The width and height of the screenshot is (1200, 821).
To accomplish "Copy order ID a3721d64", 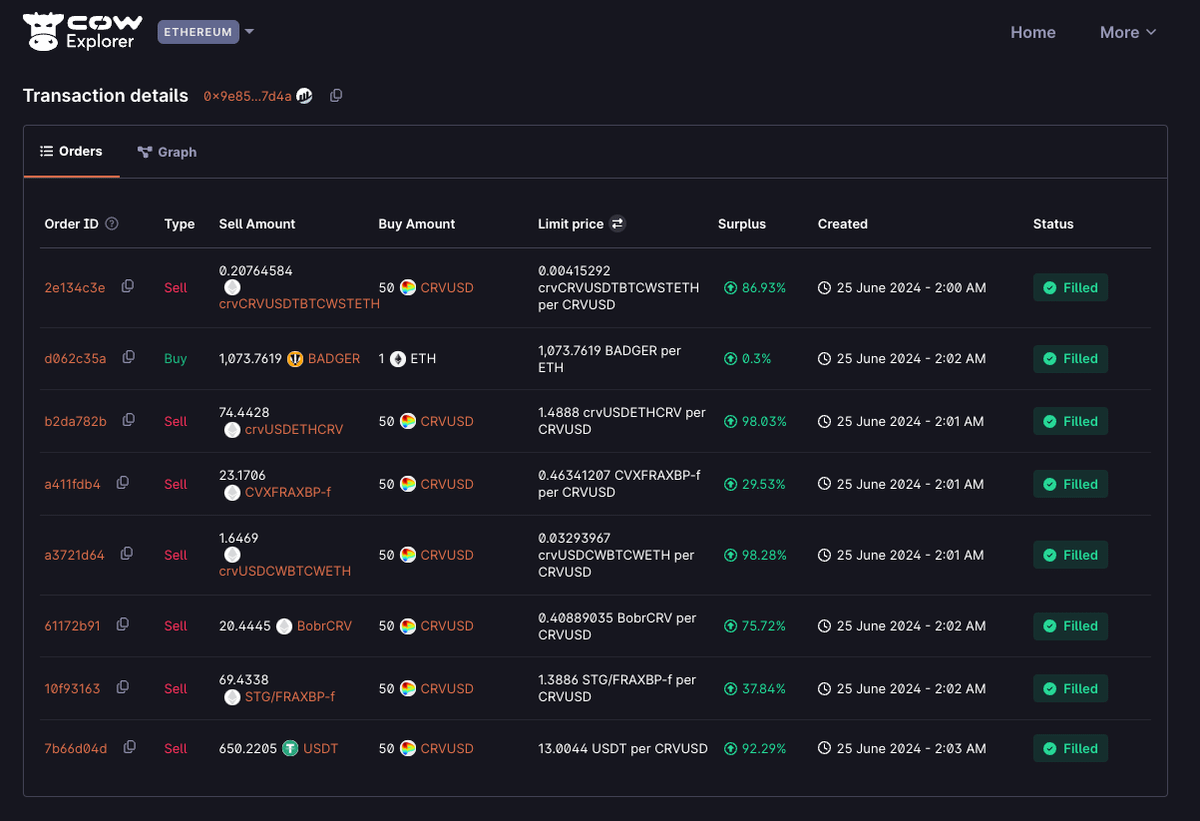I will 127,554.
